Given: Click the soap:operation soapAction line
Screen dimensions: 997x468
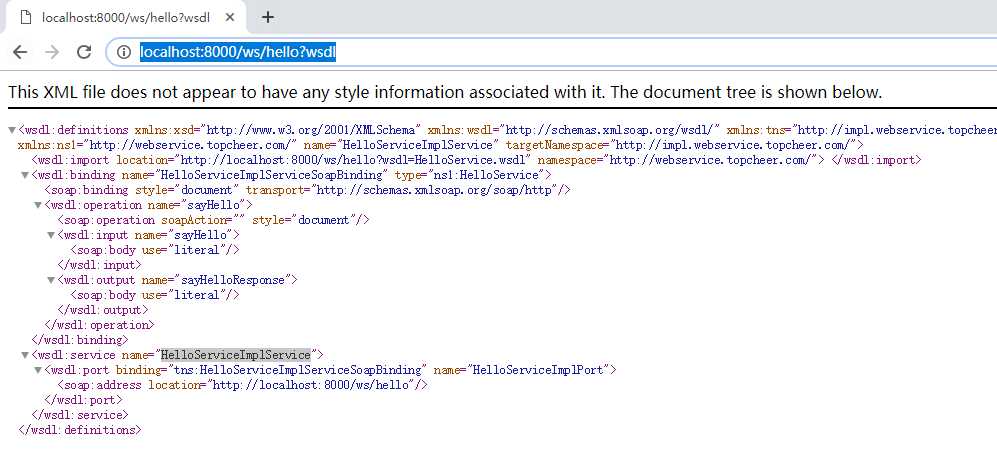Looking at the screenshot, I should click(x=213, y=220).
